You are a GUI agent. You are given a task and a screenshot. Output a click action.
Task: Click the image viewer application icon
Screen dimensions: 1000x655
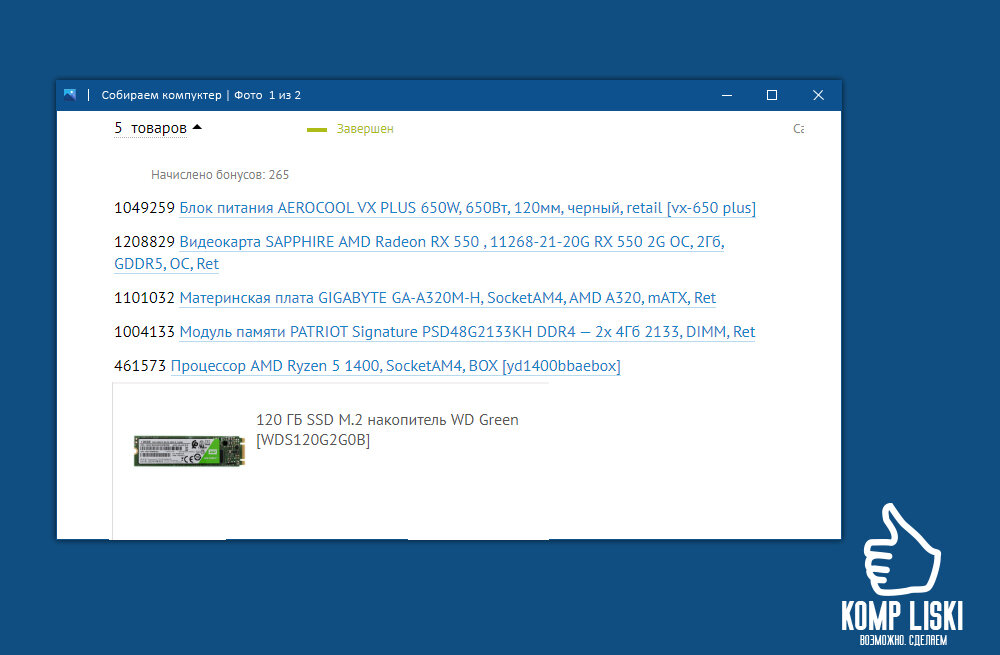[69, 95]
